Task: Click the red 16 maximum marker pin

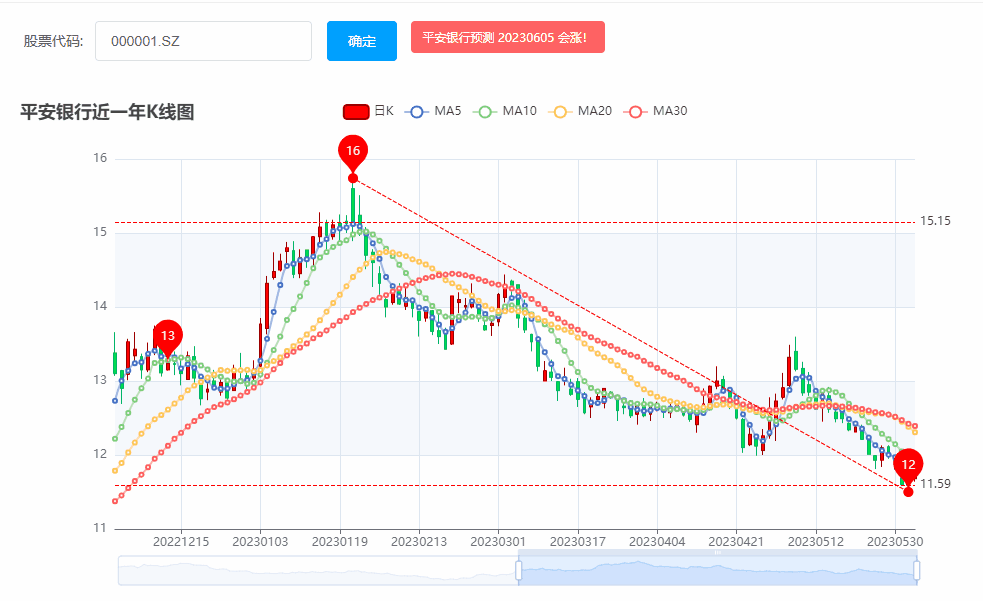Action: coord(353,152)
